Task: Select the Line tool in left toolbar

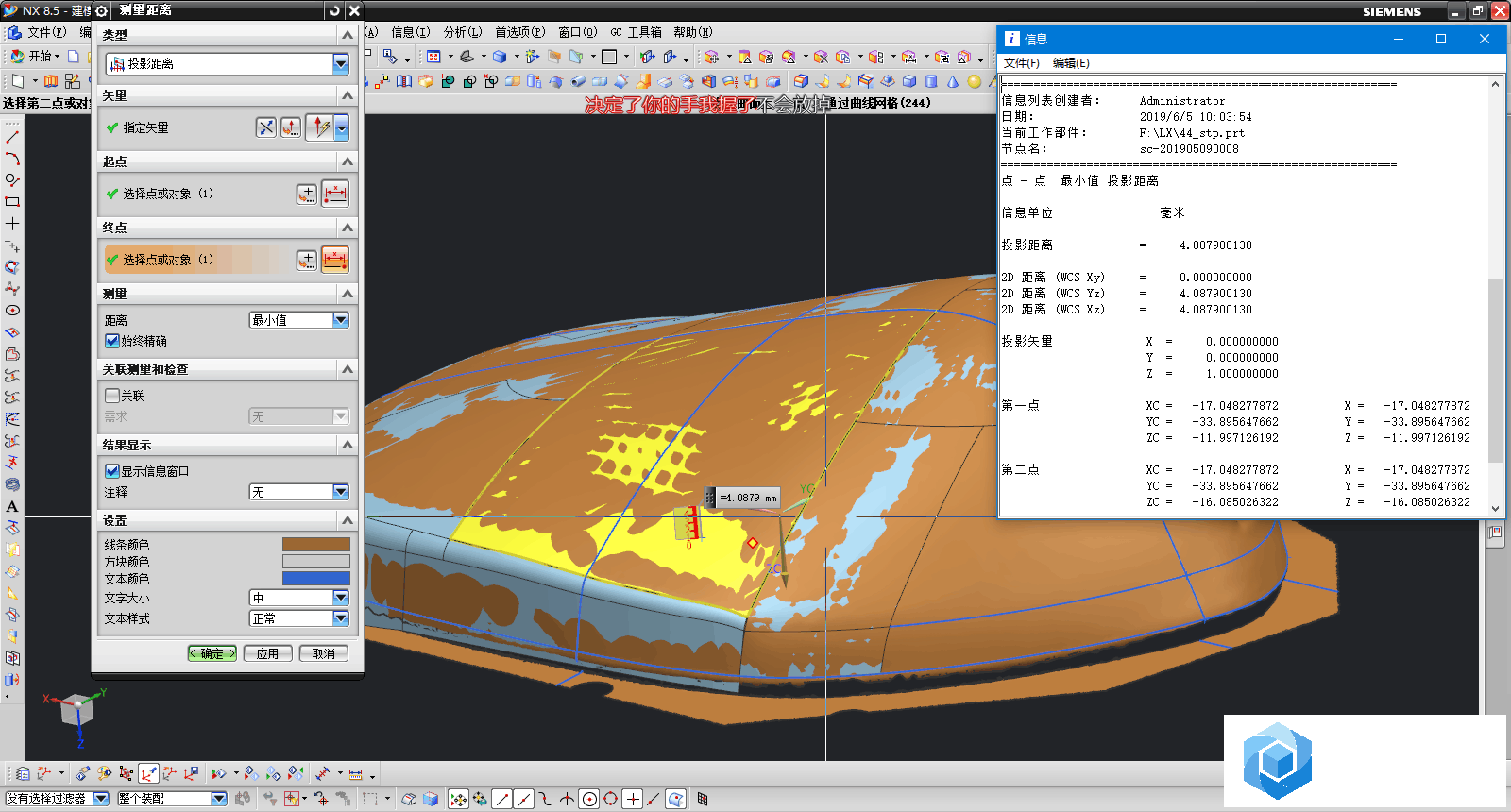Action: (12, 137)
